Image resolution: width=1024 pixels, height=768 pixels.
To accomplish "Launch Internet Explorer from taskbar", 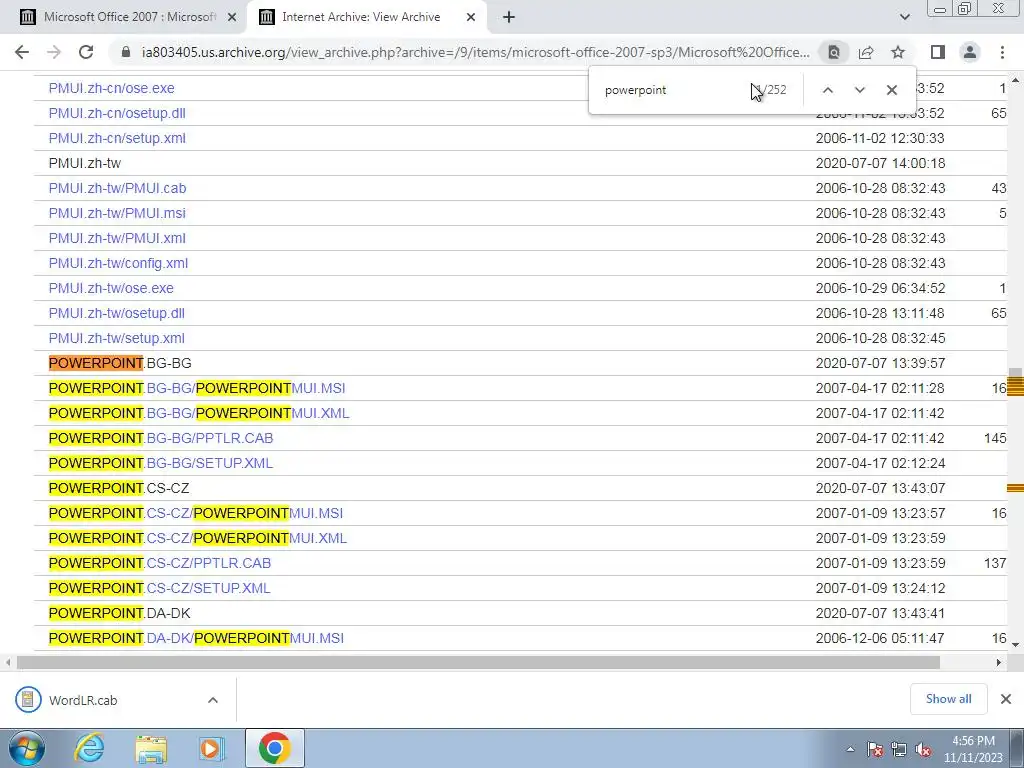I will point(89,748).
